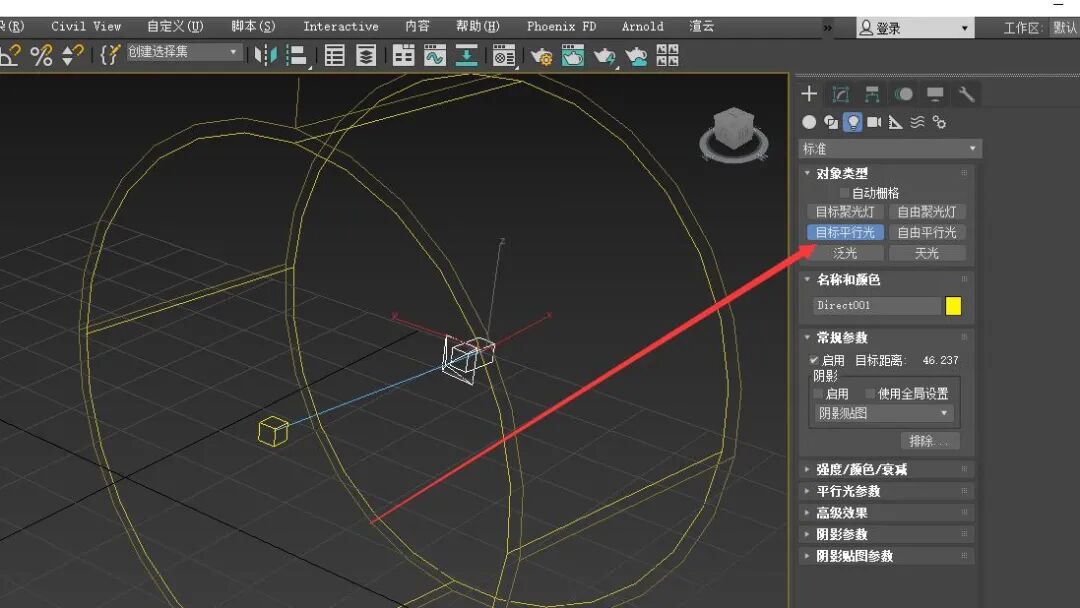1080x608 pixels.
Task: Click the Angle Snap toggle icon
Action: coord(10,55)
